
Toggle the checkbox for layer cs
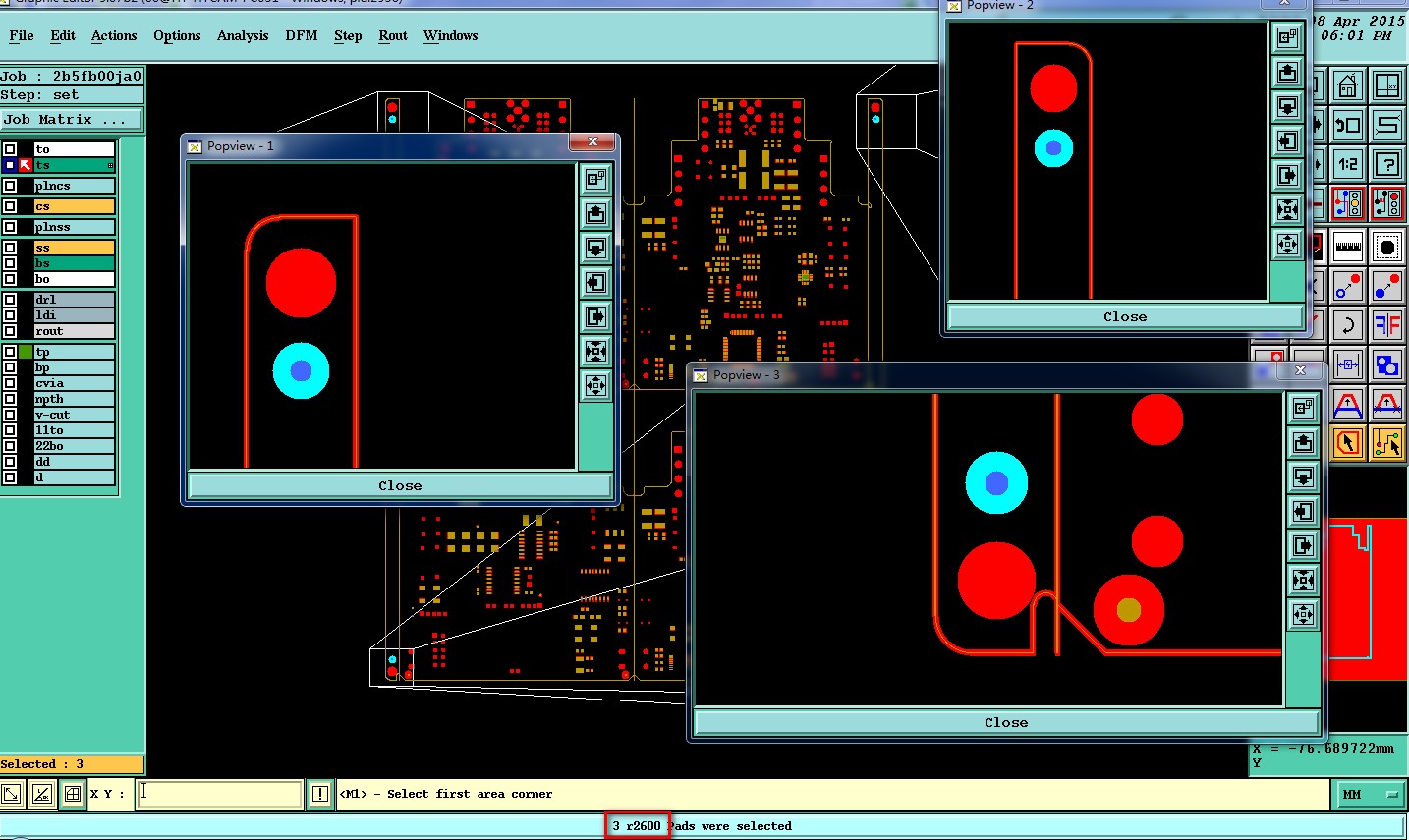click(10, 206)
